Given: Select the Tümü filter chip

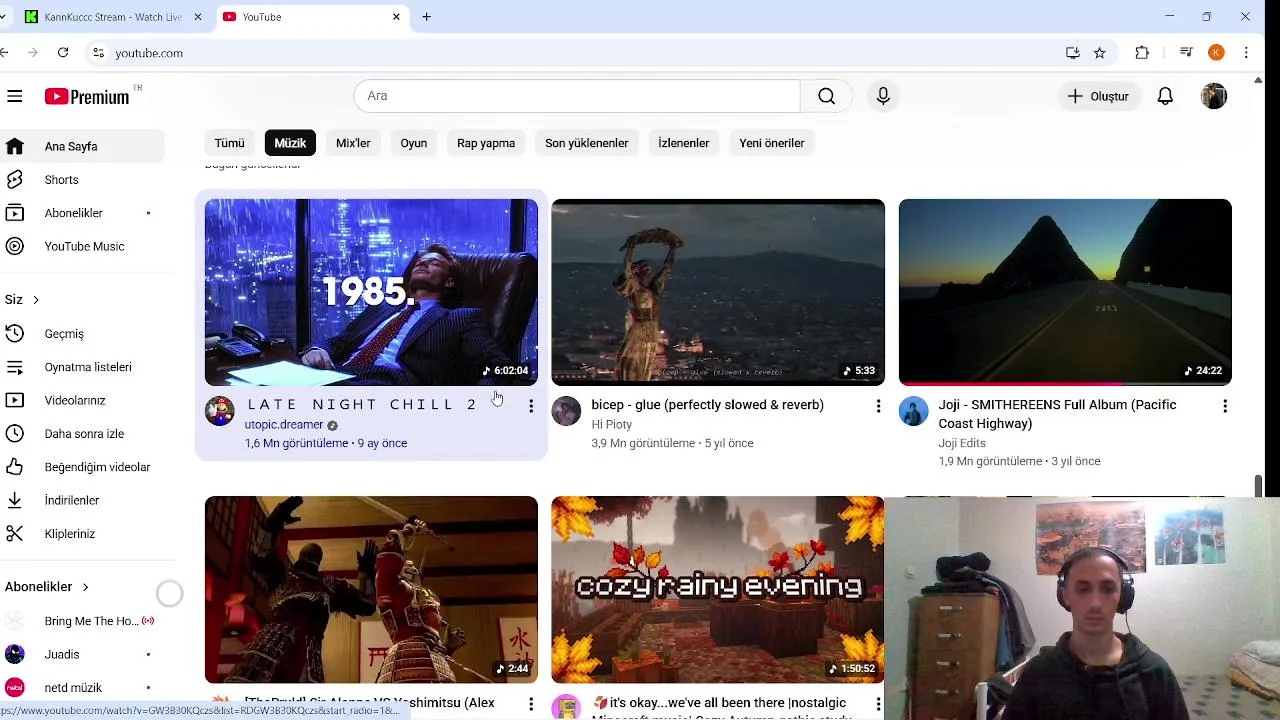Looking at the screenshot, I should pyautogui.click(x=229, y=143).
